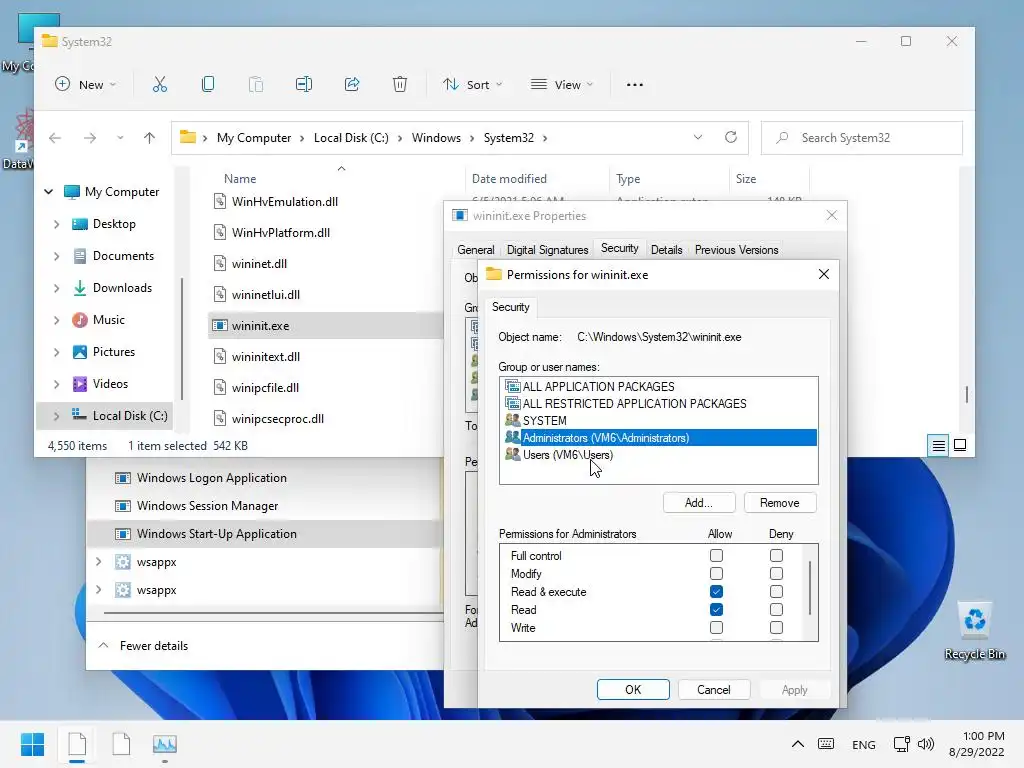This screenshot has height=768, width=1024.
Task: Select SYSTEM in group list
Action: click(658, 421)
